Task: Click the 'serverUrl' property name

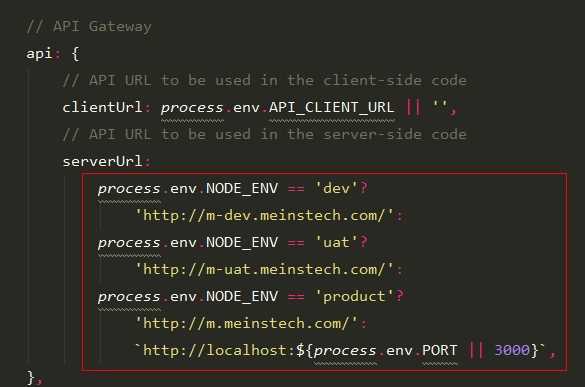Action: [102, 162]
